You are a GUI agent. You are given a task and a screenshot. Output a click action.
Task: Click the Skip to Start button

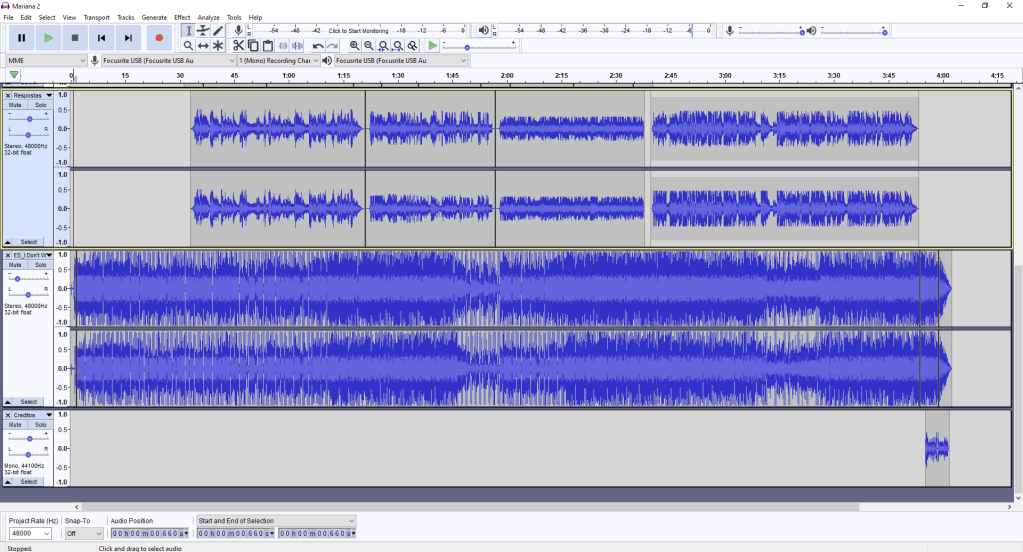(x=101, y=38)
